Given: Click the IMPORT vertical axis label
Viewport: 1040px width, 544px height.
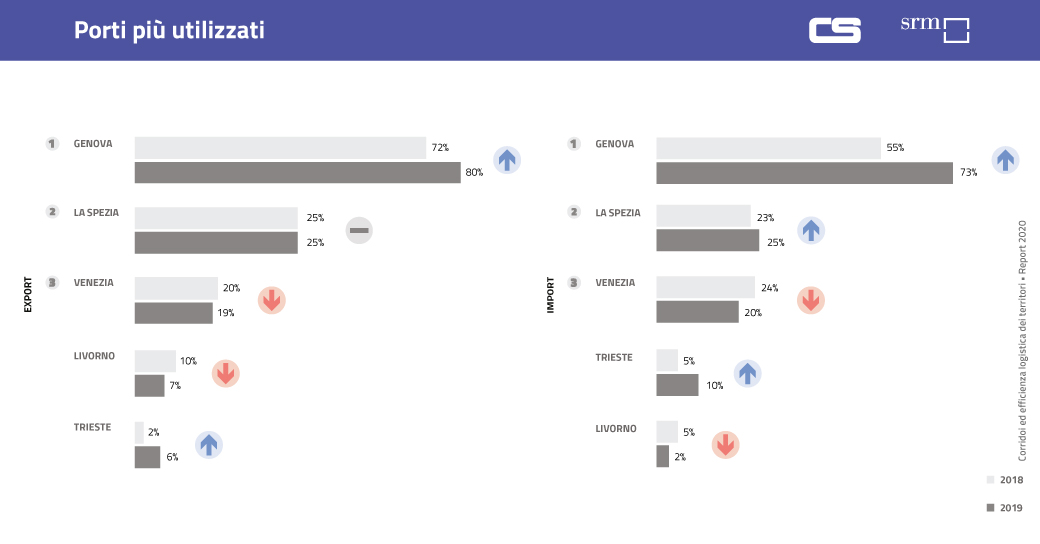Looking at the screenshot, I should click(x=550, y=295).
